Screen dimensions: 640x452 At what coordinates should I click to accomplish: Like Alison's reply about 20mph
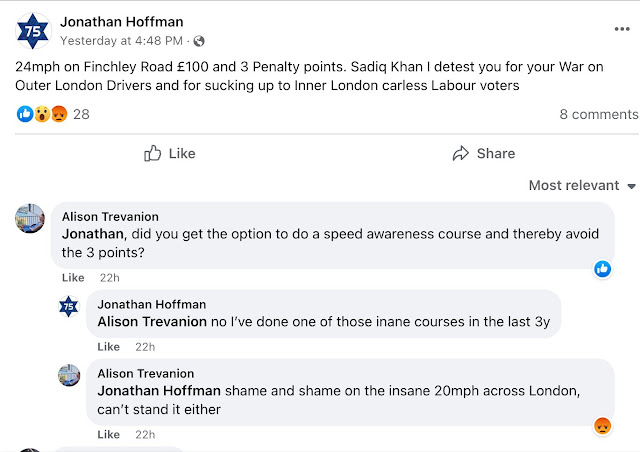pos(109,434)
